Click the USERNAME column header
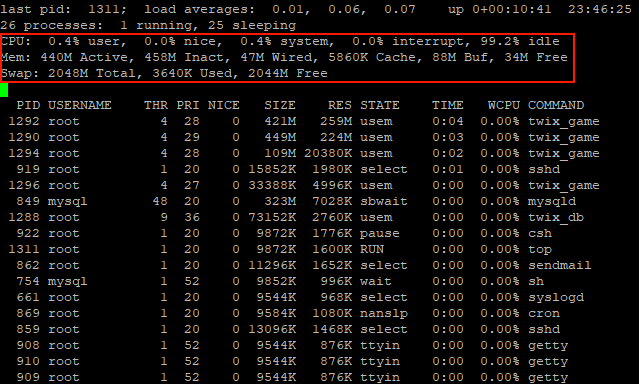This screenshot has width=639, height=384. (80, 105)
